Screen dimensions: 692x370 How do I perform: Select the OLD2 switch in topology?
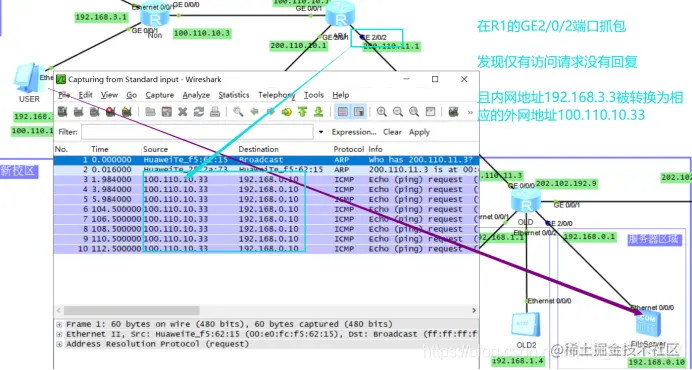(x=526, y=325)
